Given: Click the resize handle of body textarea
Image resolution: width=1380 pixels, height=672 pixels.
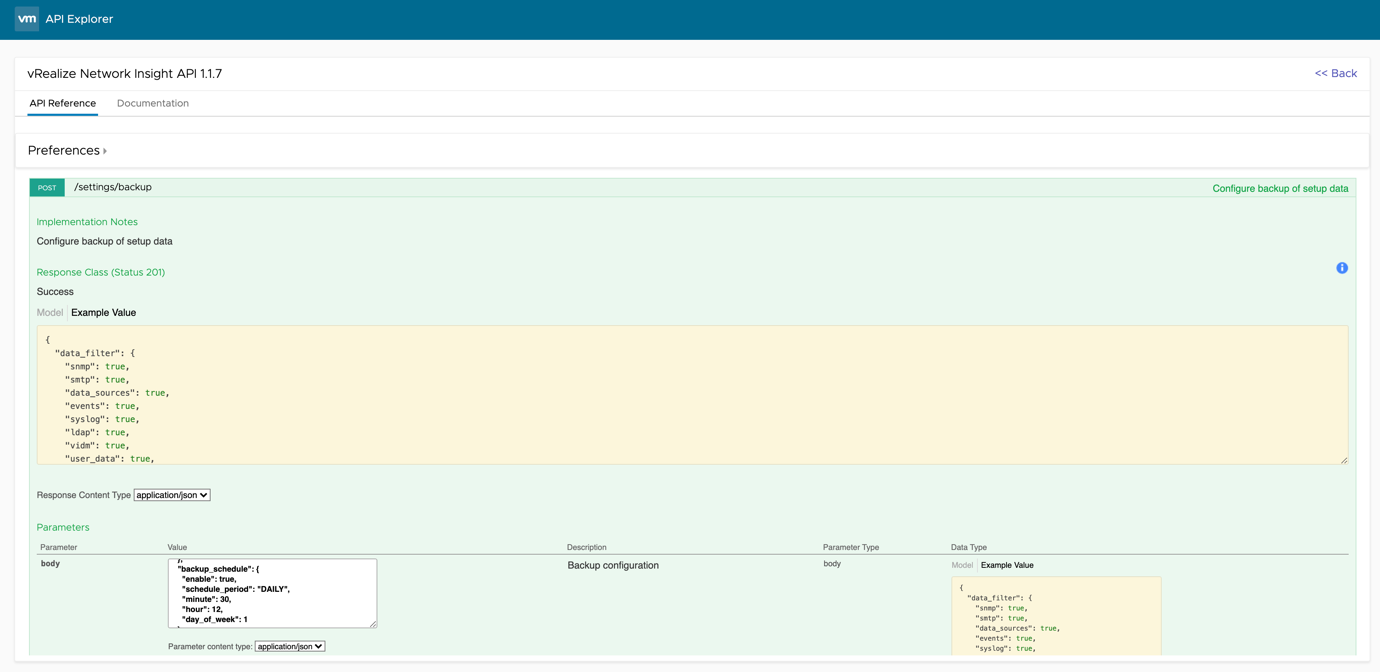Looking at the screenshot, I should (373, 624).
